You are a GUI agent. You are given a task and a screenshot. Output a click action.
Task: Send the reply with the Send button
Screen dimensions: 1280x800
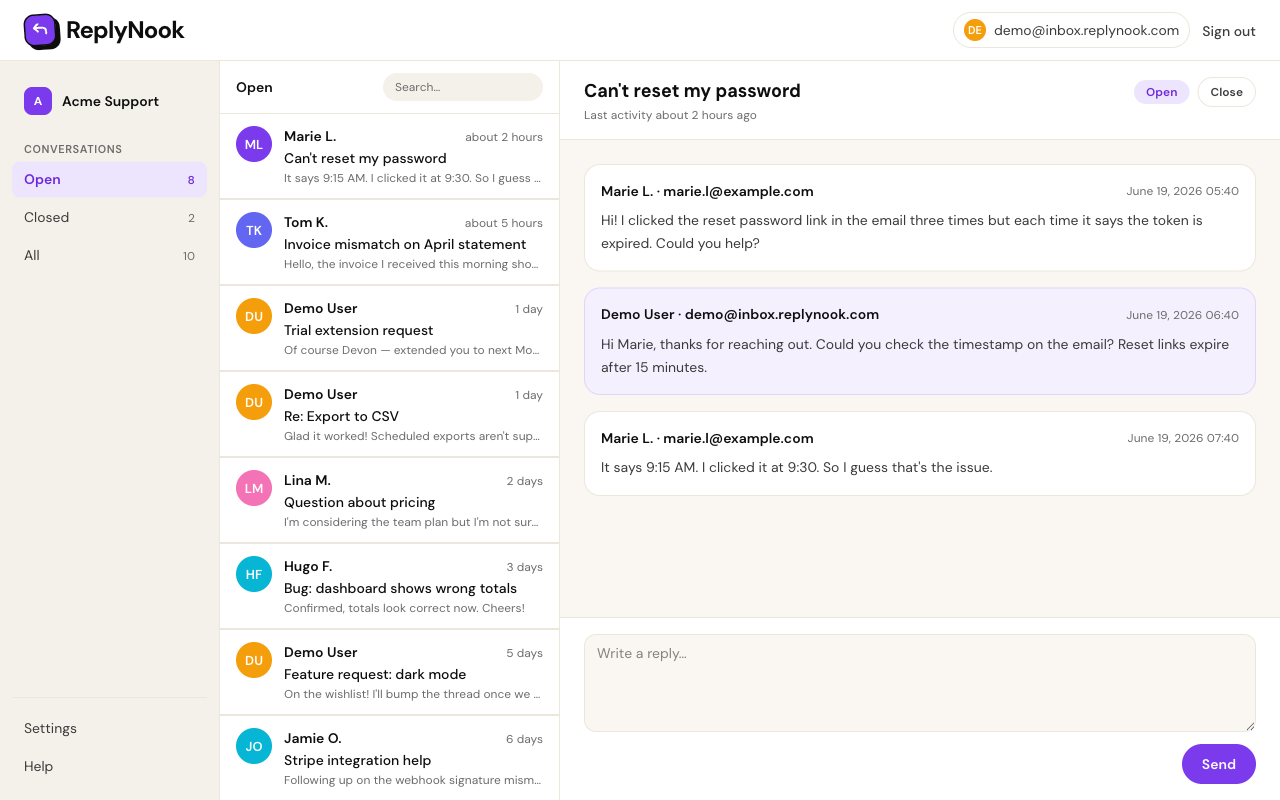[x=1218, y=764]
